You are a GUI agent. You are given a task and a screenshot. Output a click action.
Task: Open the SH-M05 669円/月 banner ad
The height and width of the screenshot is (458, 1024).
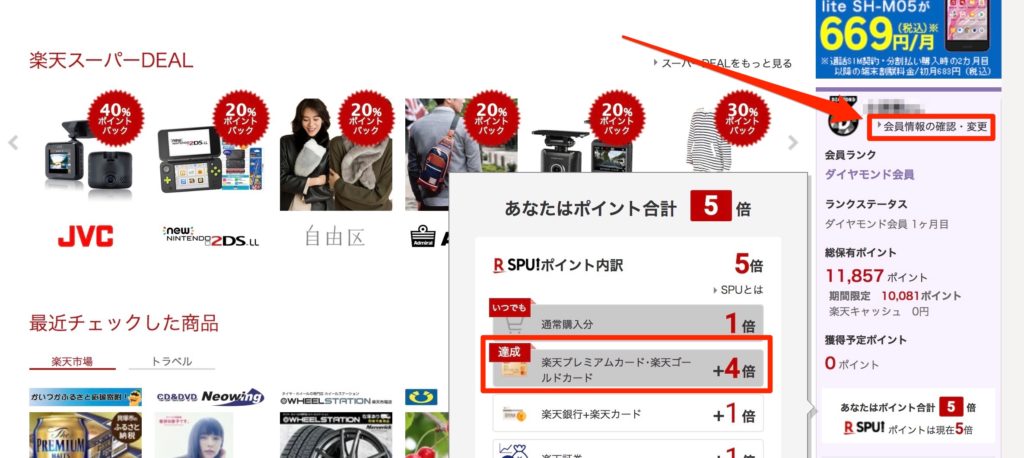pos(908,39)
